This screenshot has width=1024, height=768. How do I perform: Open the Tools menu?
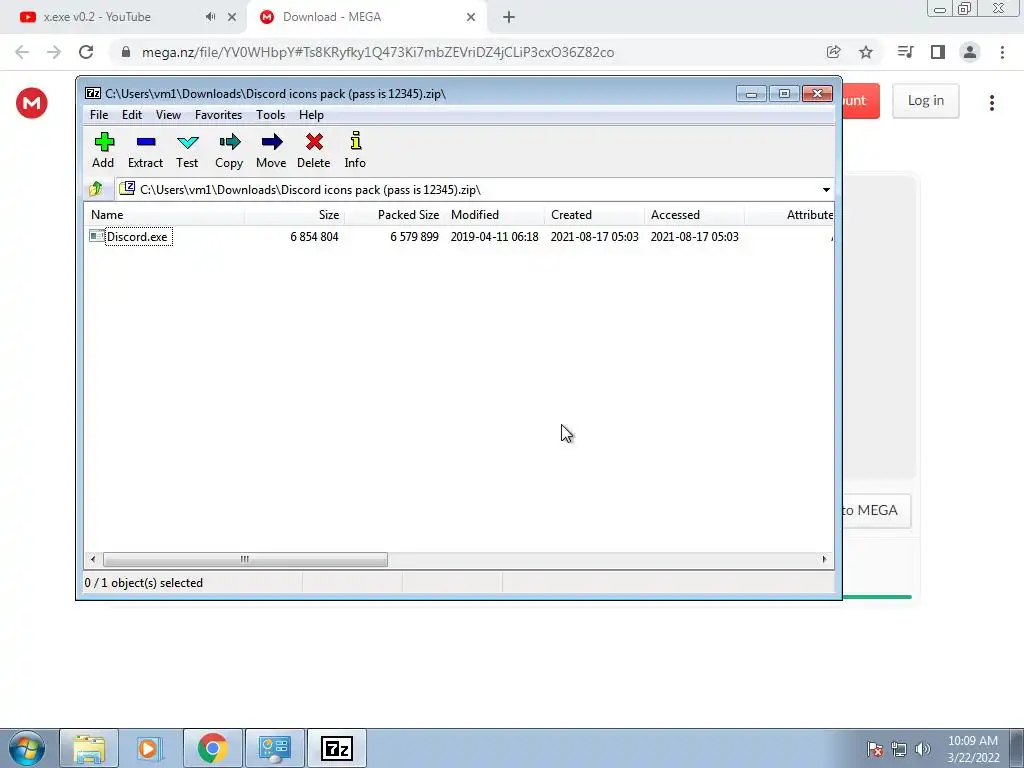click(270, 115)
